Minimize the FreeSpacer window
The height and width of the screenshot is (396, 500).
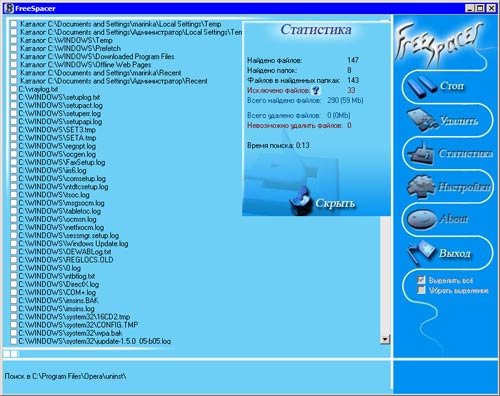(469, 8)
